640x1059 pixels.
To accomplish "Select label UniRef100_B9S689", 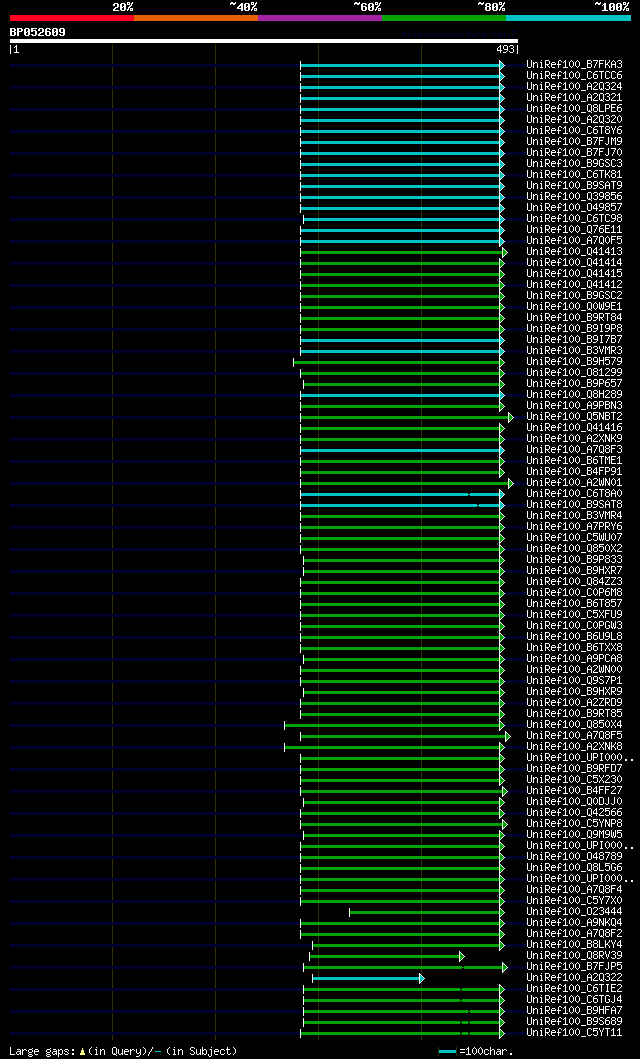I will 575,1022.
